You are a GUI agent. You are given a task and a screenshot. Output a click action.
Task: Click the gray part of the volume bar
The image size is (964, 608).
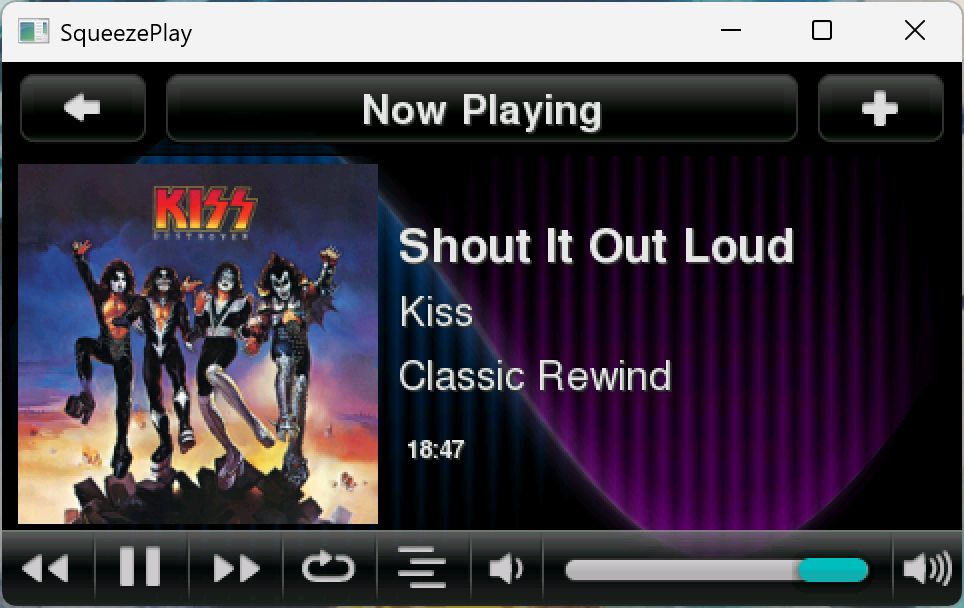coord(682,570)
